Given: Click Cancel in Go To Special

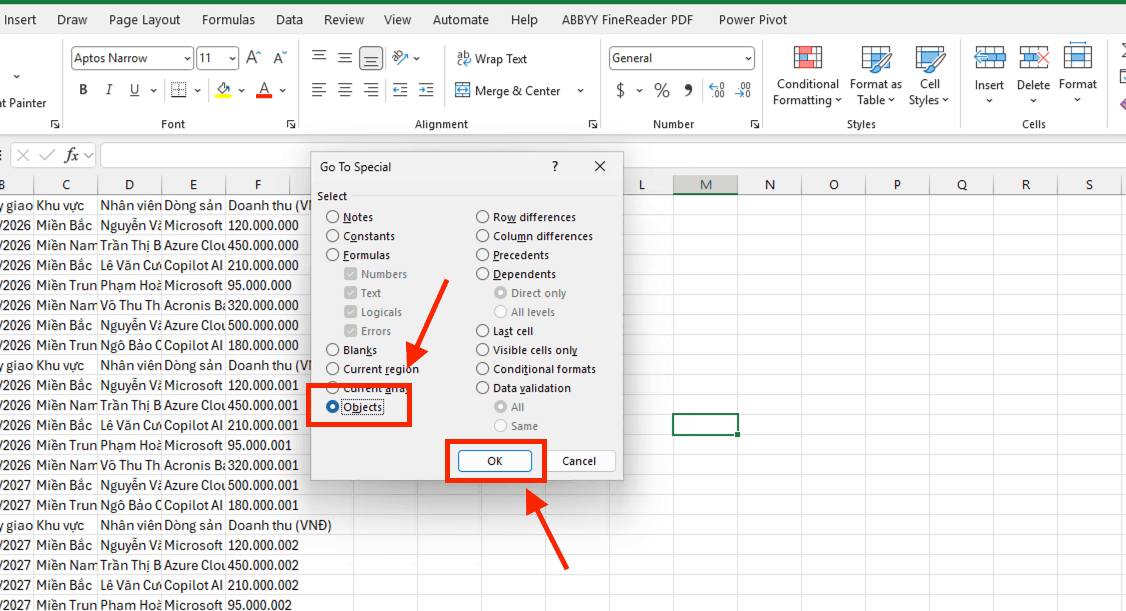Looking at the screenshot, I should click(x=579, y=461).
